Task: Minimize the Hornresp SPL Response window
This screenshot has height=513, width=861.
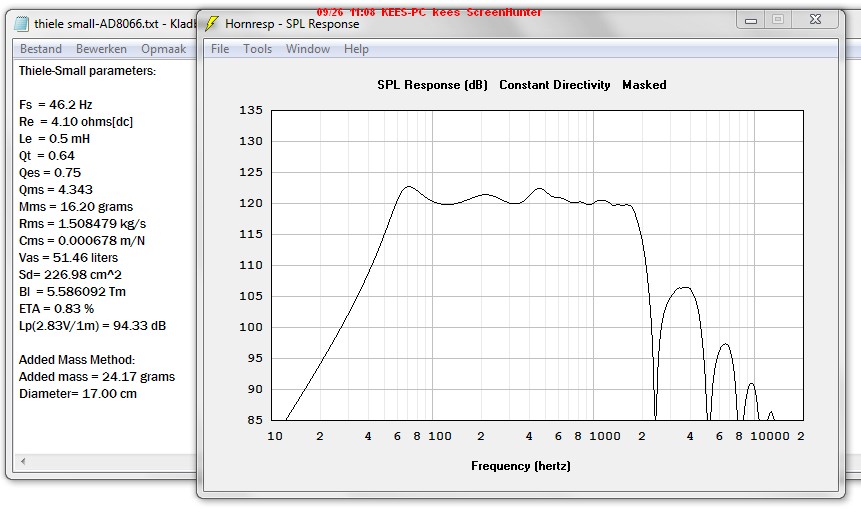Action: pyautogui.click(x=751, y=20)
